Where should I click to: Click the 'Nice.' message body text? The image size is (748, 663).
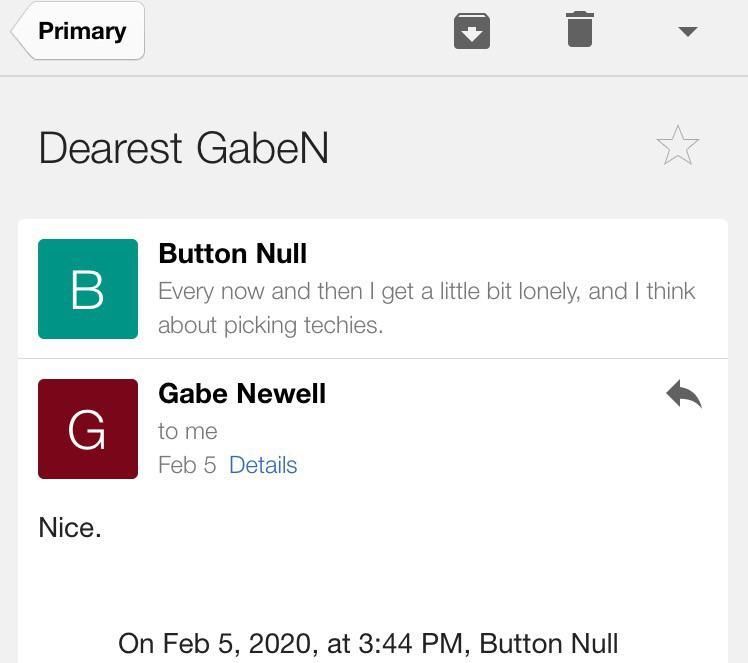coord(70,527)
